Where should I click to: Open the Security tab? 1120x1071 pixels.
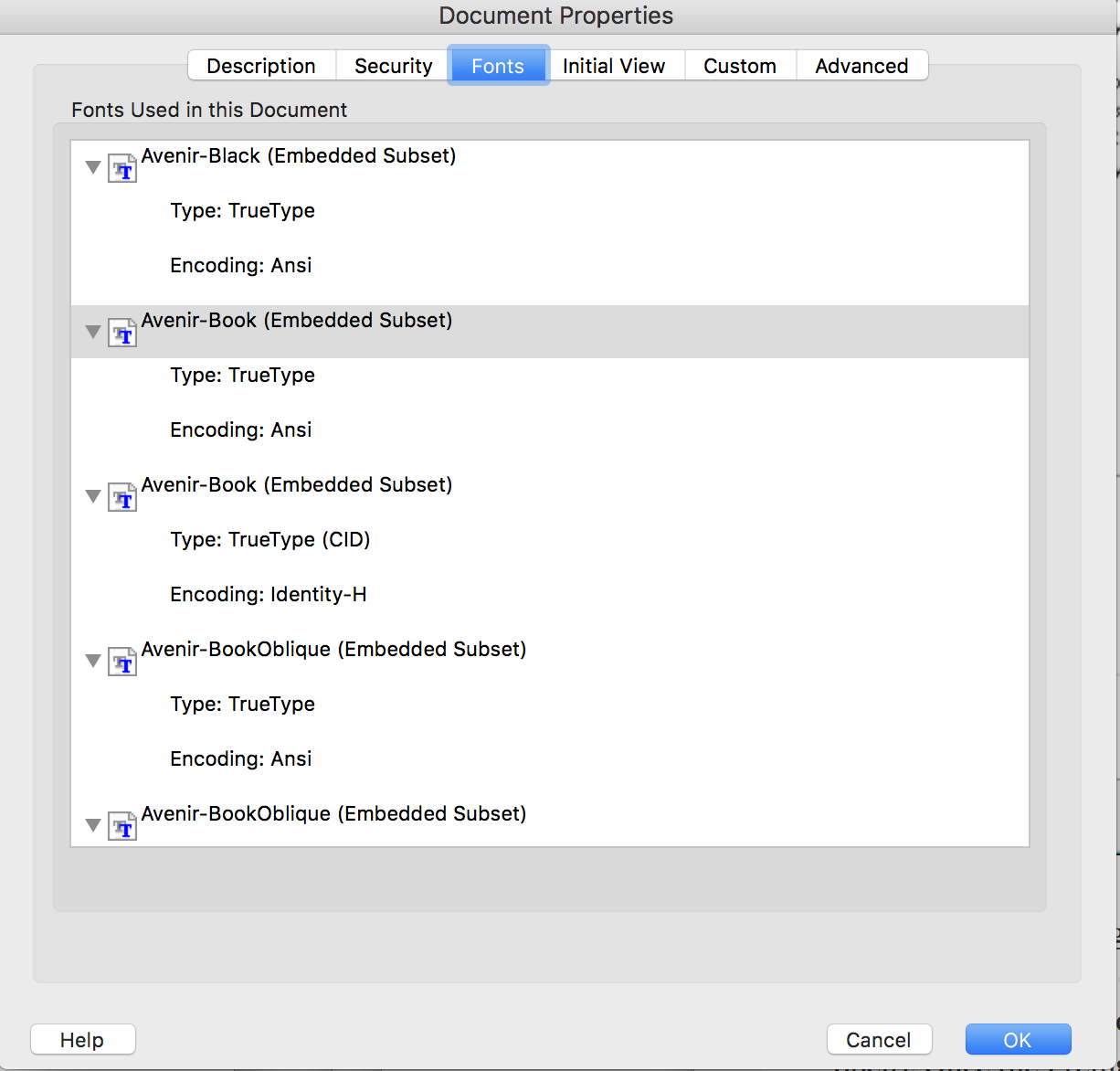393,66
